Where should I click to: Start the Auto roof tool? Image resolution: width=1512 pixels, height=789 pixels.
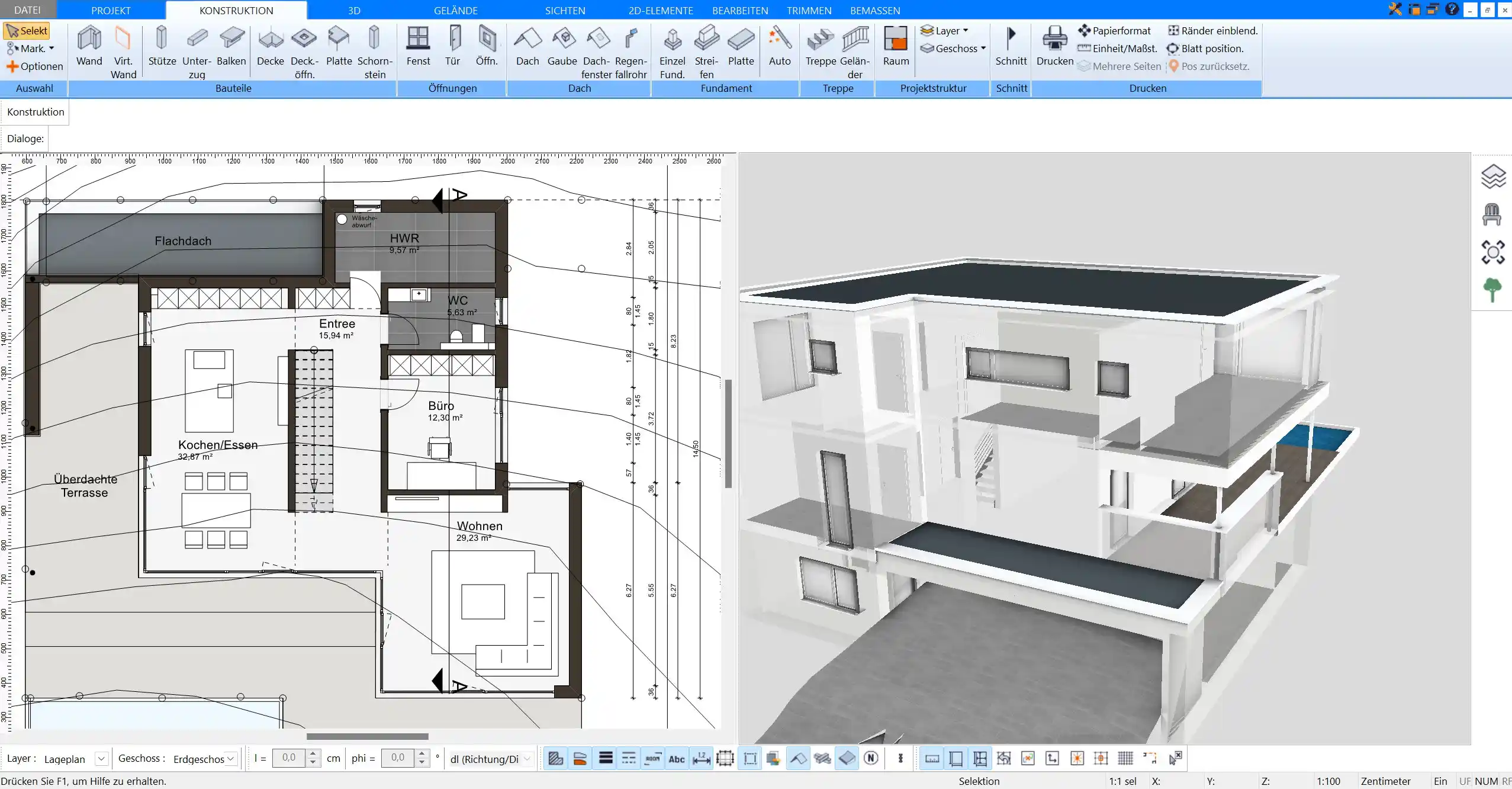tap(780, 46)
